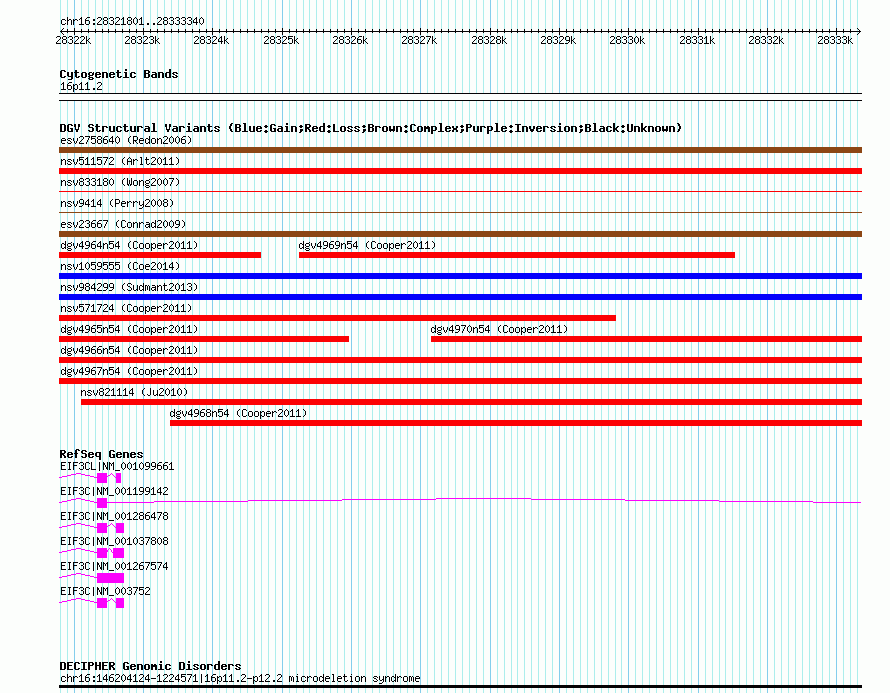Click the 28328k ruler position

point(489,40)
